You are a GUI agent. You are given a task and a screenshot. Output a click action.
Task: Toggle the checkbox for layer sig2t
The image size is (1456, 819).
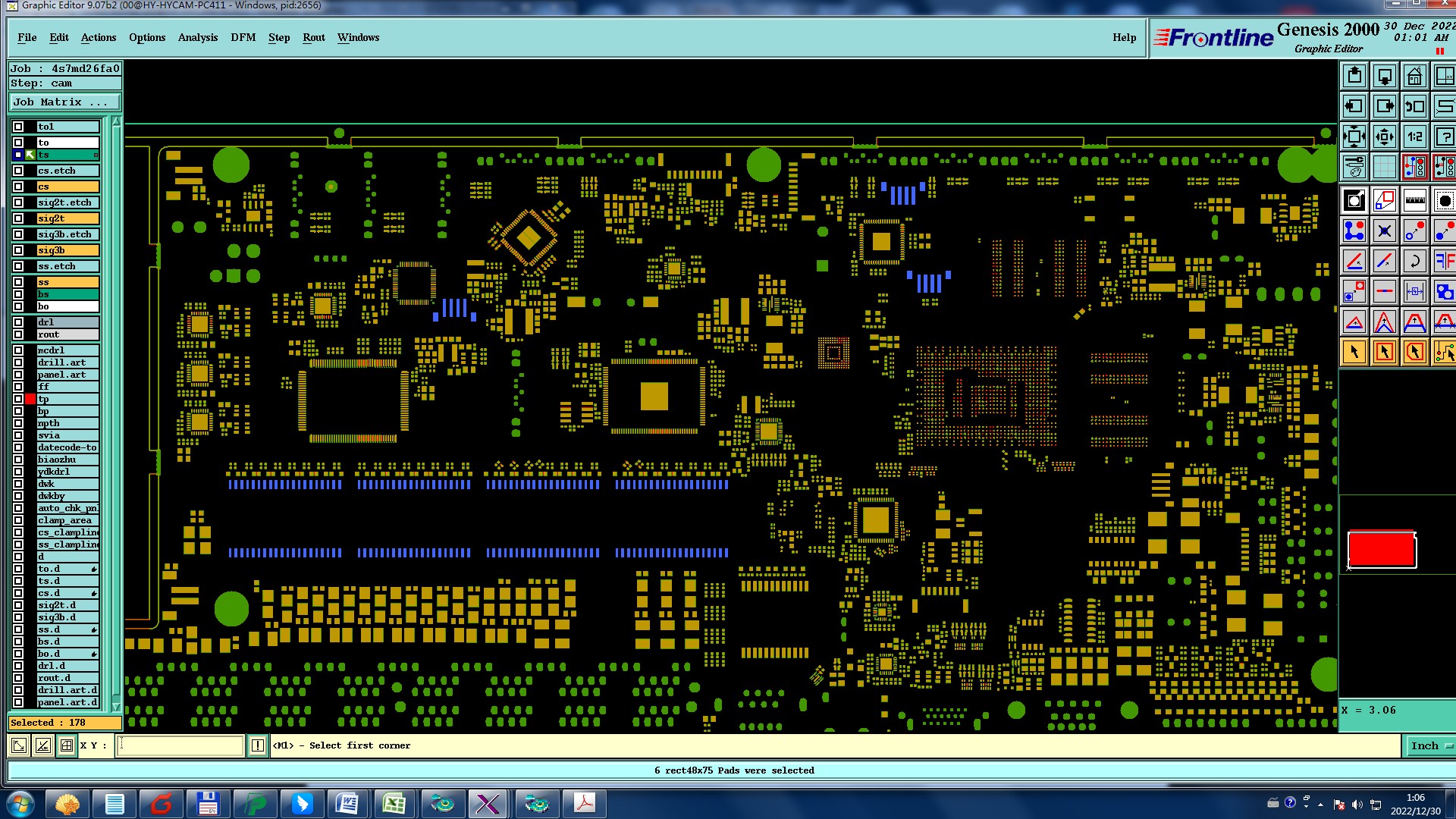pos(18,218)
